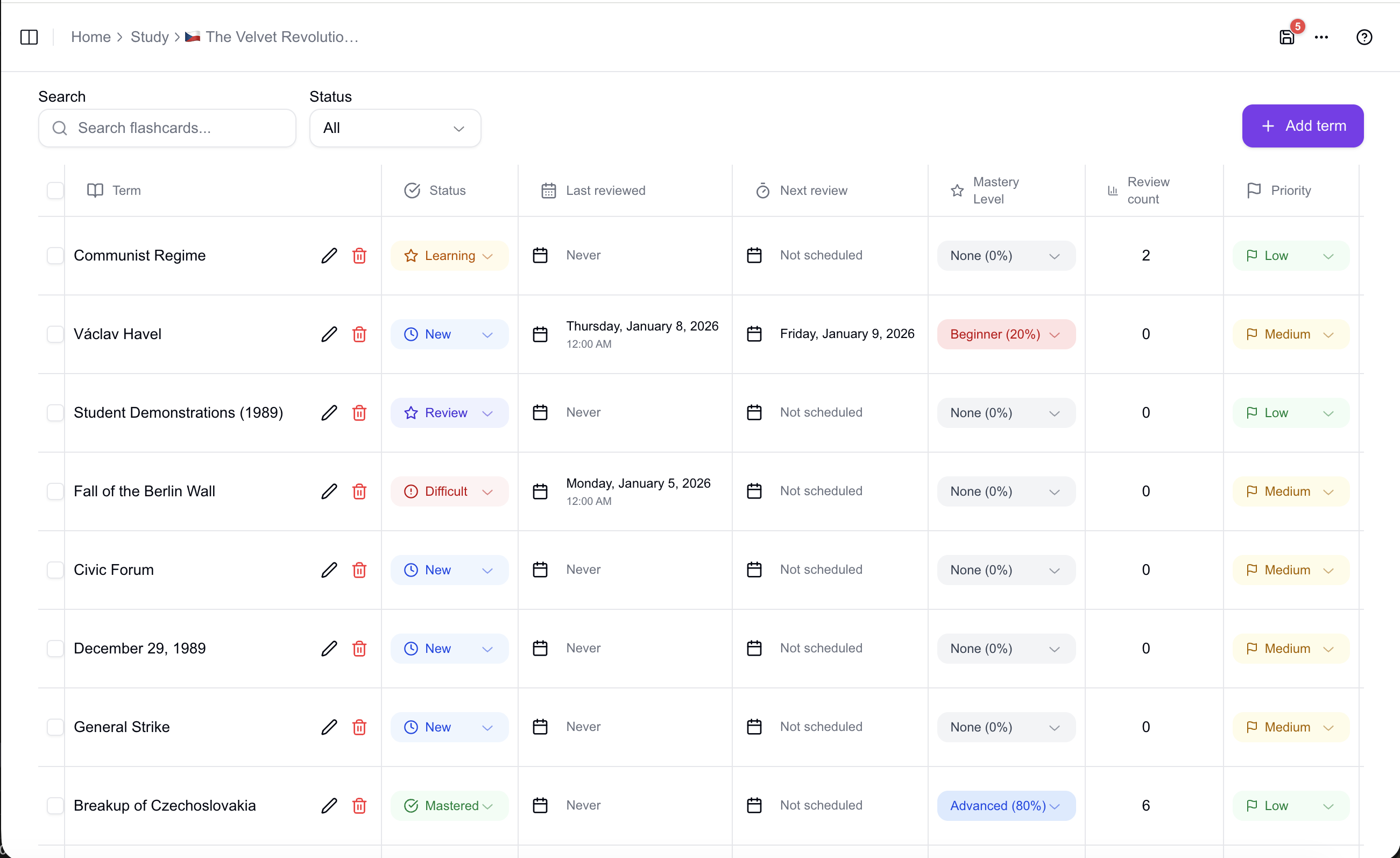Delete the Communist Regime term
Screen dimensions: 1400x858
(x=359, y=256)
